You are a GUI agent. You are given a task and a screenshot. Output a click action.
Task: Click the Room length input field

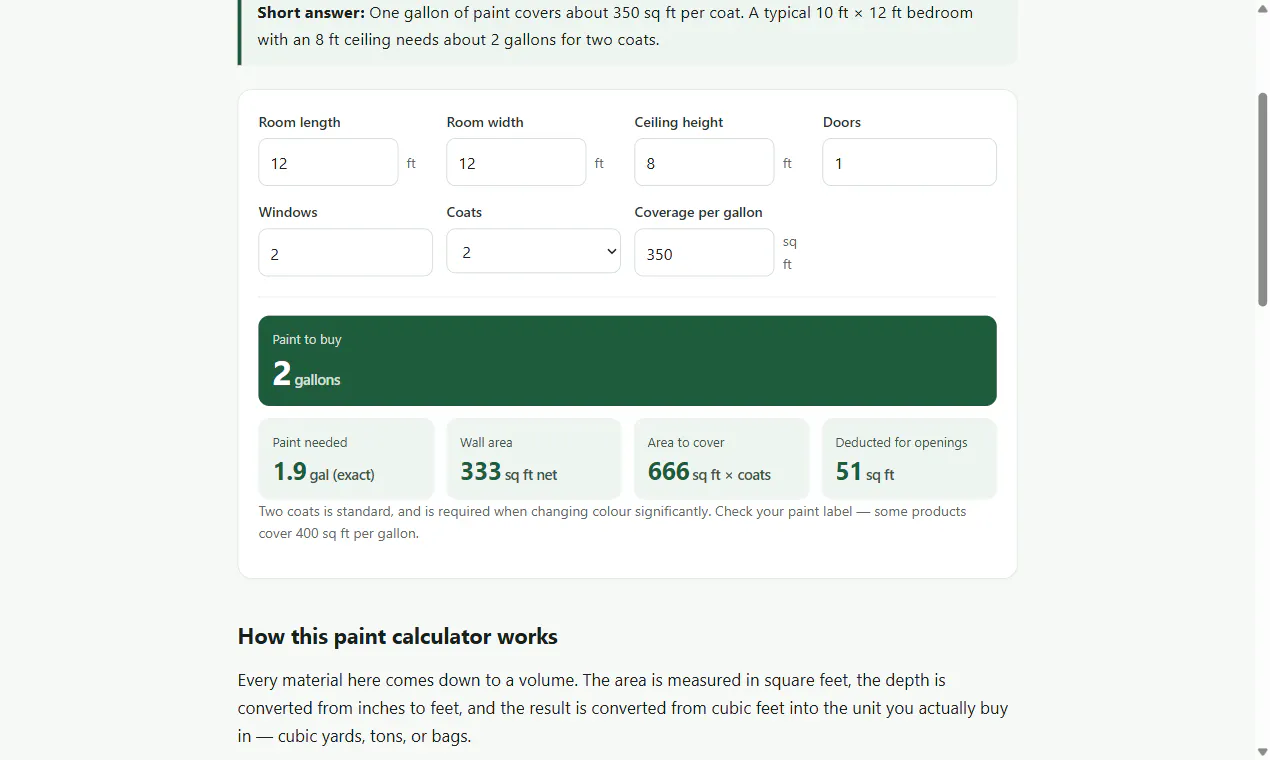click(x=328, y=162)
